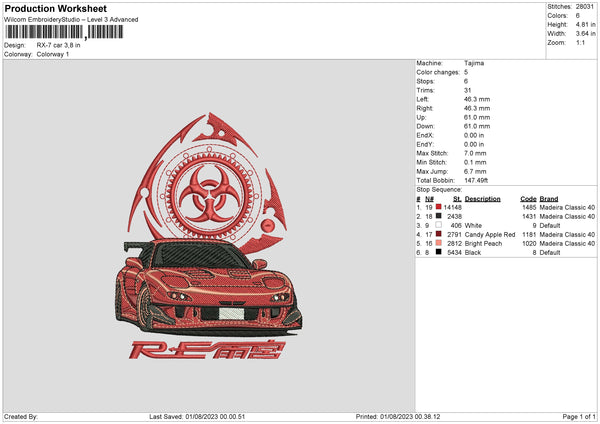
Task: Click the 'Stop Sequence:' label
Action: 439,189
